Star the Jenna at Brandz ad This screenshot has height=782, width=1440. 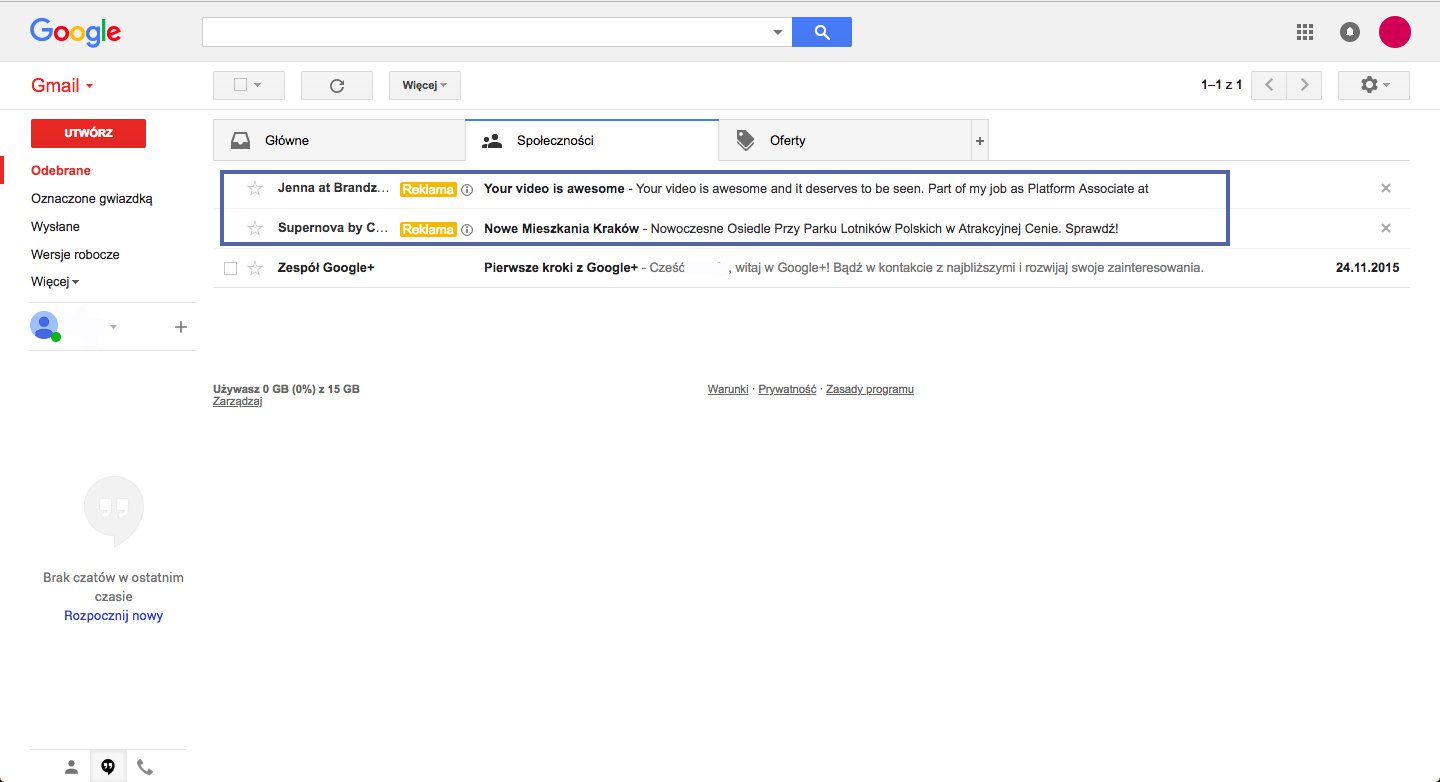tap(255, 189)
